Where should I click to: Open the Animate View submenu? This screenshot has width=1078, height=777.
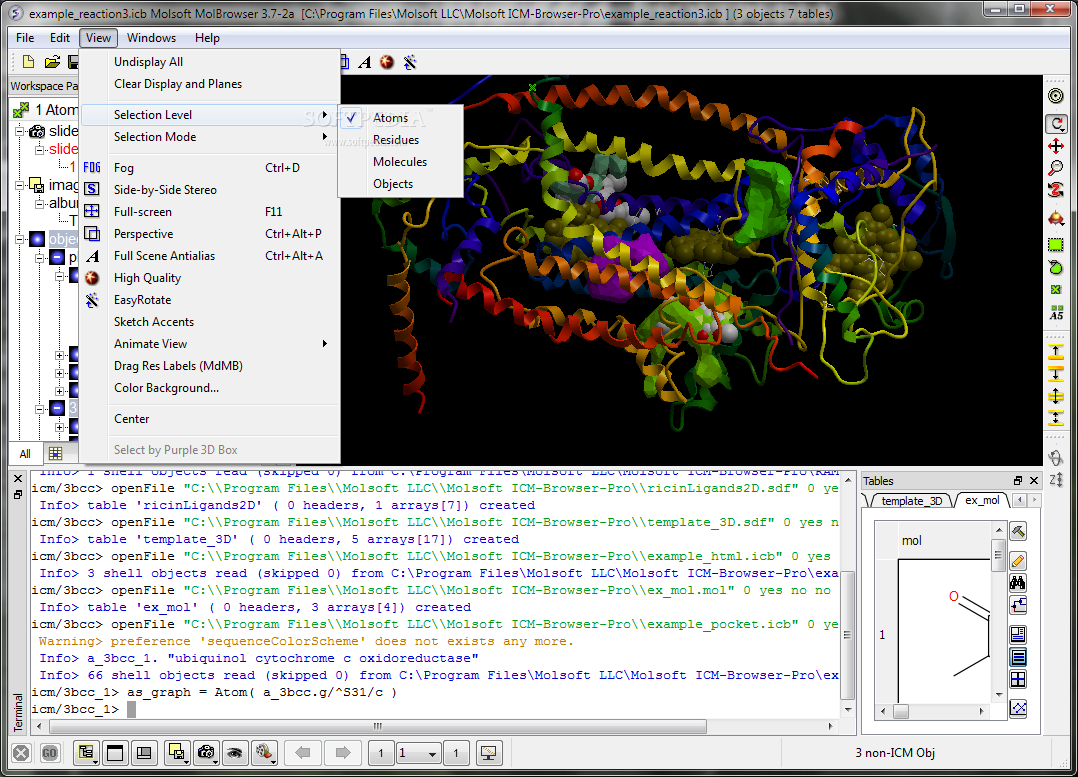(x=210, y=344)
